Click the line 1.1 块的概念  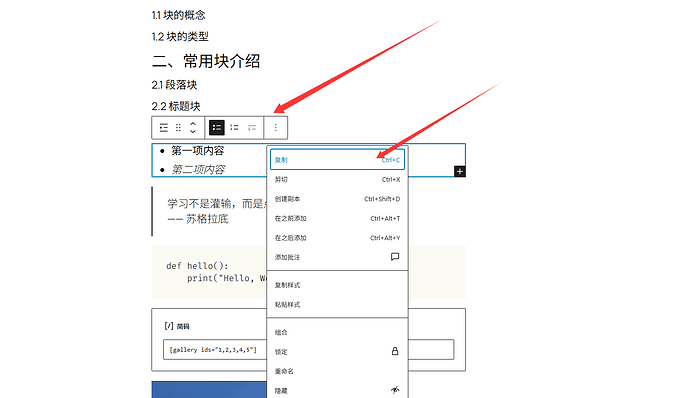(179, 15)
